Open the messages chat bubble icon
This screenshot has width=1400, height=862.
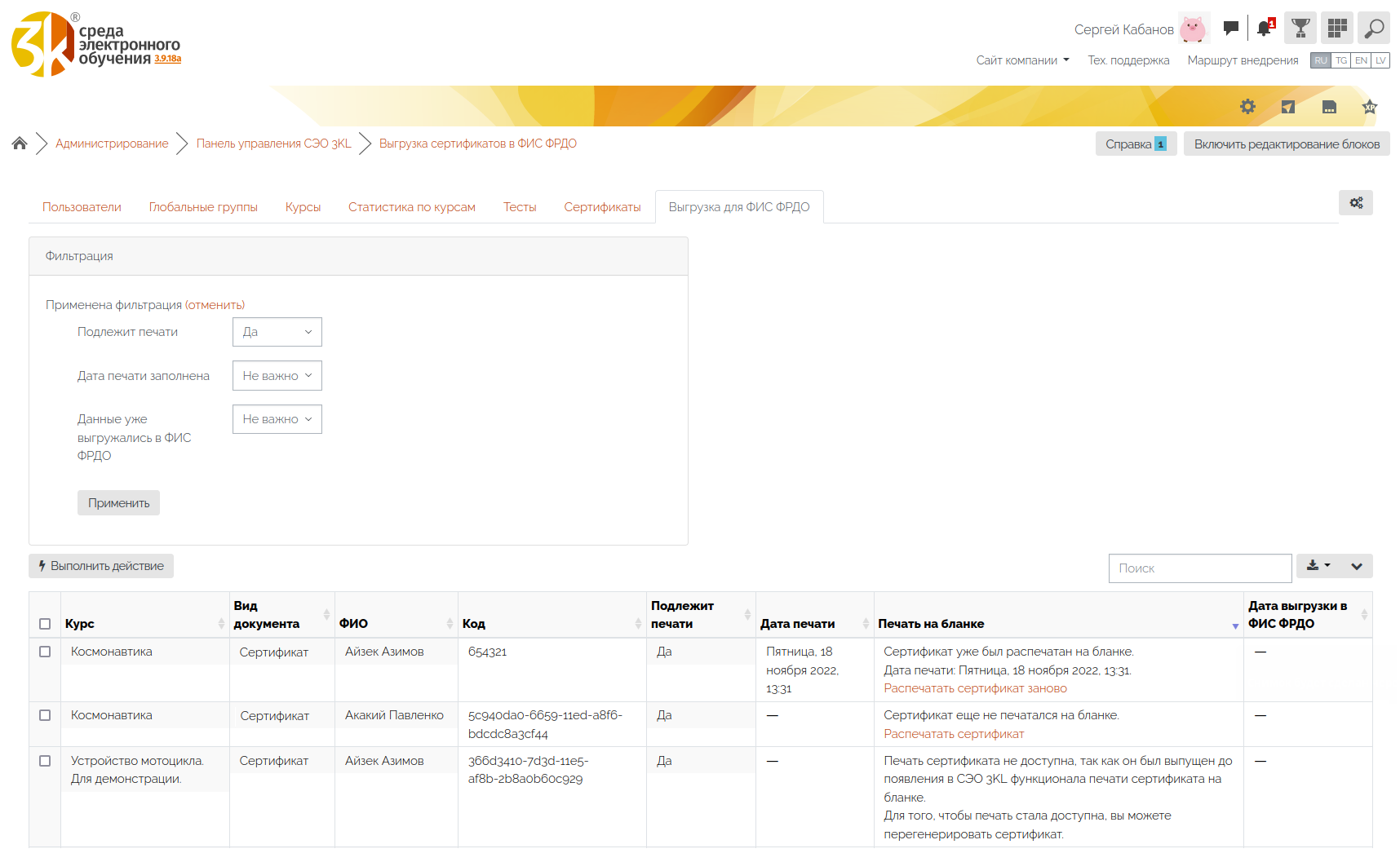tap(1231, 29)
